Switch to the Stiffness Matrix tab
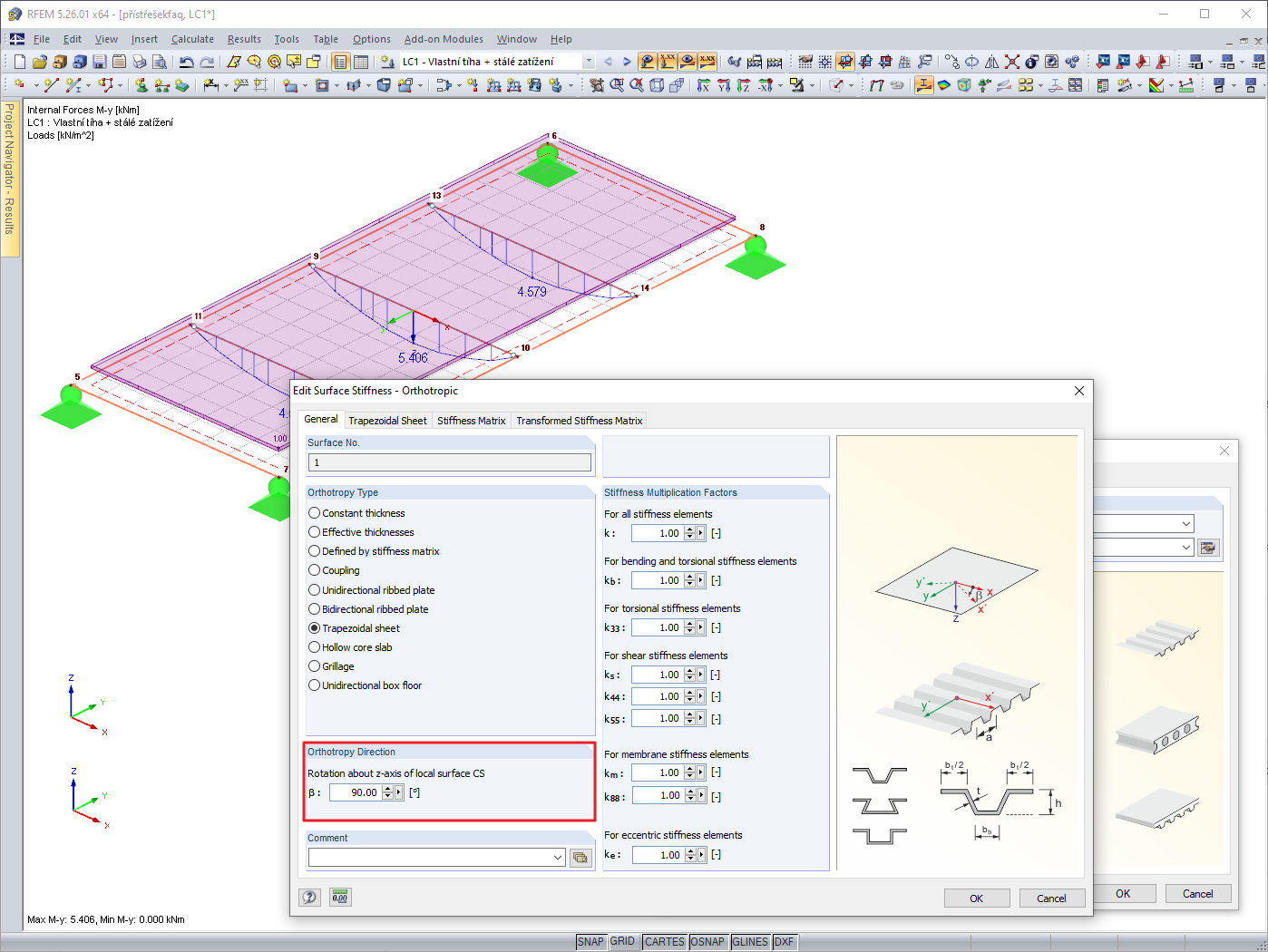Screen dimensions: 1268x952 (x=471, y=420)
